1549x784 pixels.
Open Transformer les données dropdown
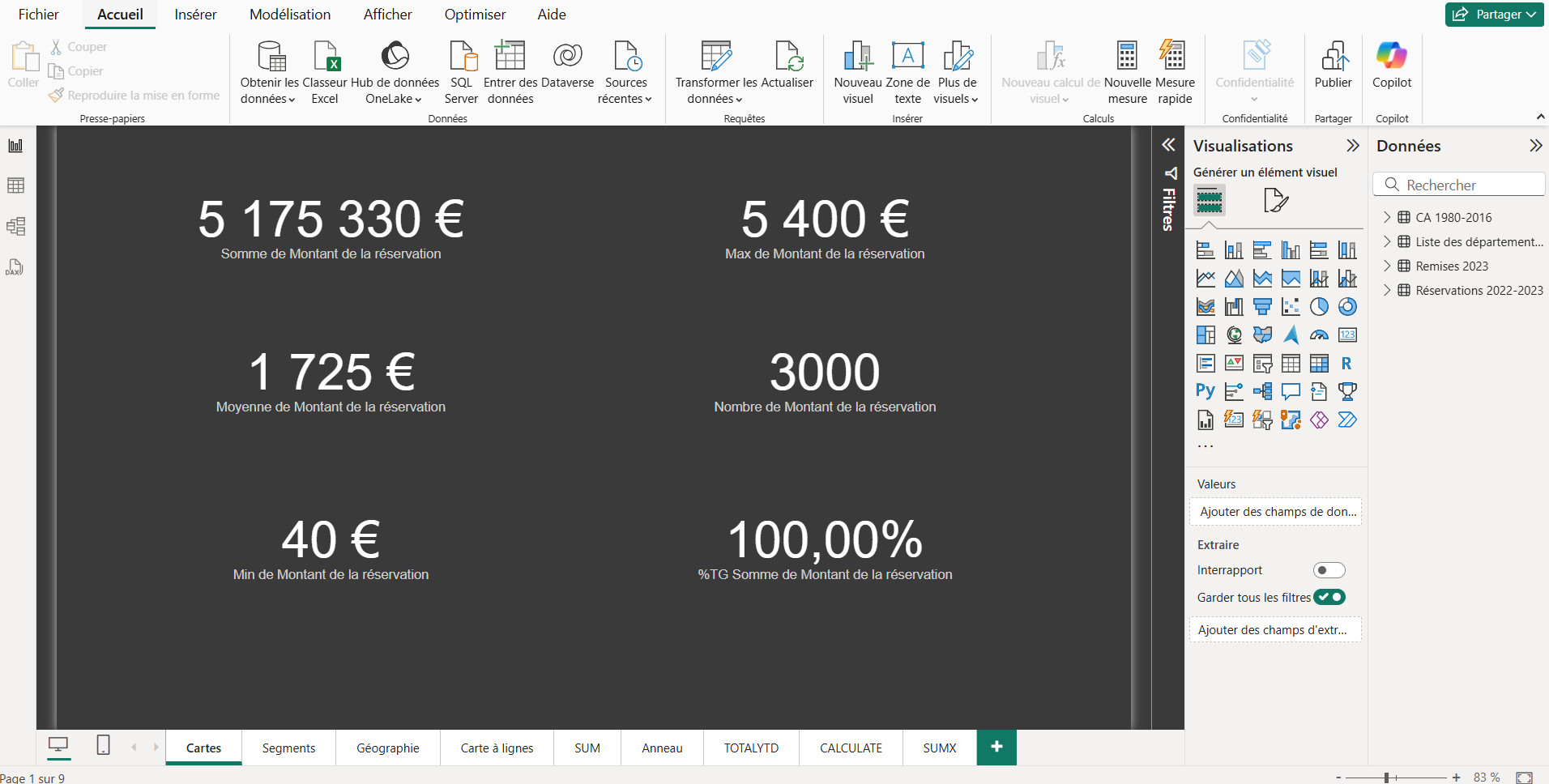point(716,91)
